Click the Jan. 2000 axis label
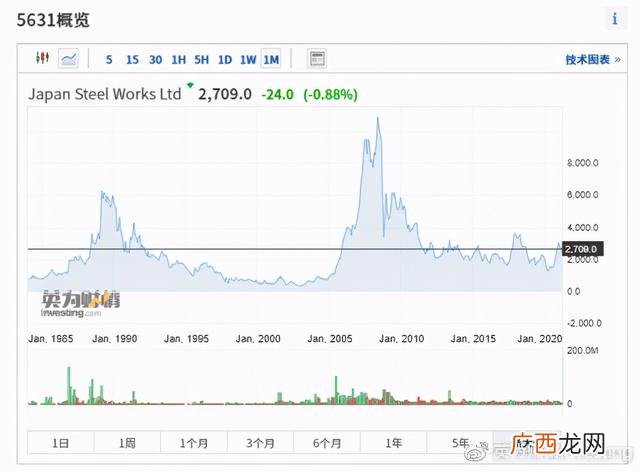Image resolution: width=640 pixels, height=472 pixels. coord(258,338)
